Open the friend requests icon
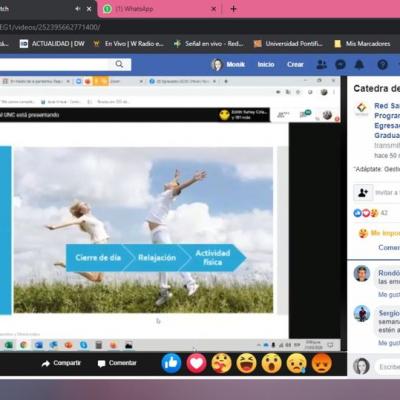 tap(321, 64)
